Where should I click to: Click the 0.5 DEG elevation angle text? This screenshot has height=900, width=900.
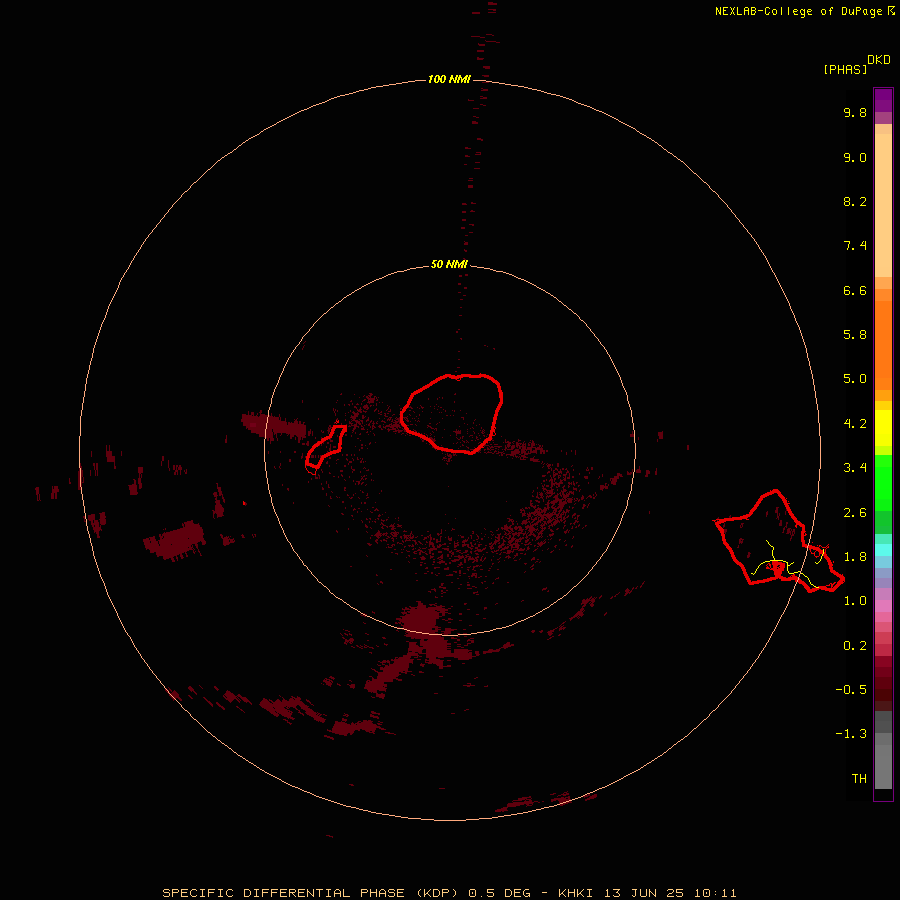point(499,893)
